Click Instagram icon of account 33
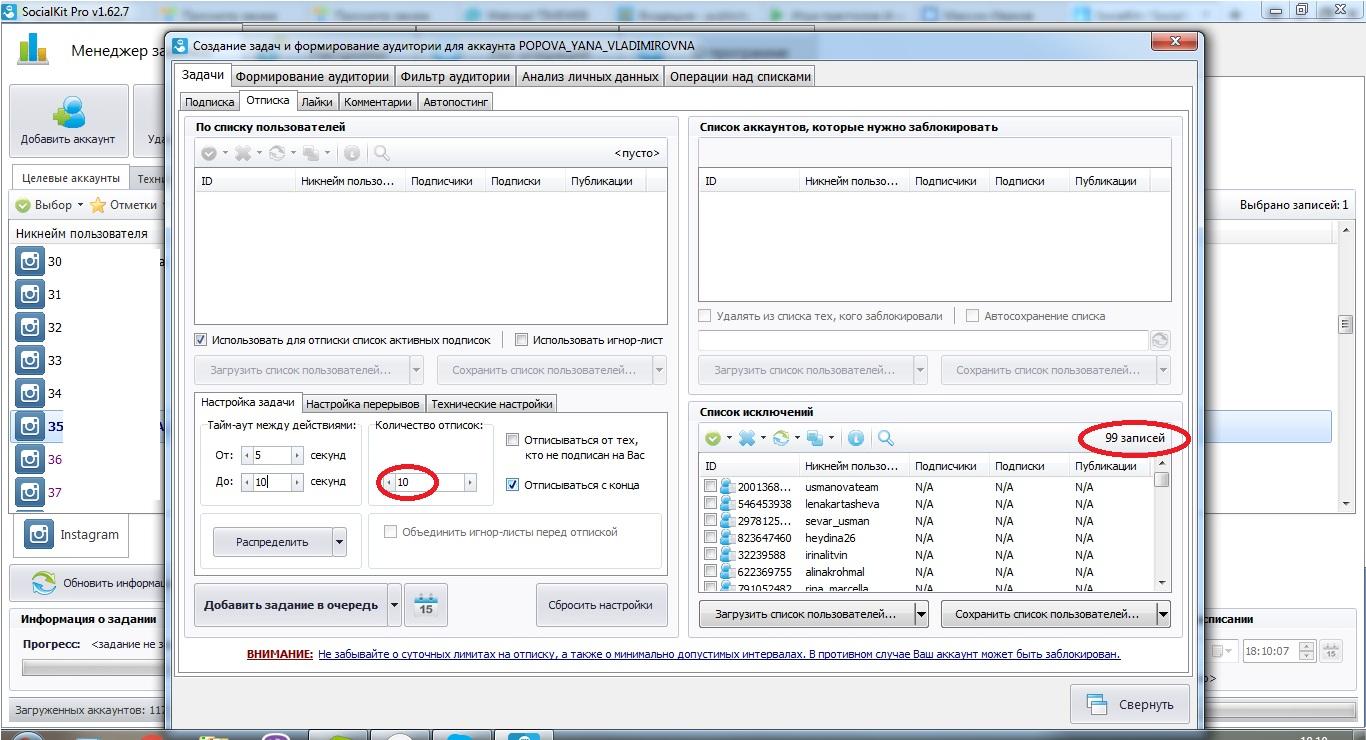 click(30, 360)
